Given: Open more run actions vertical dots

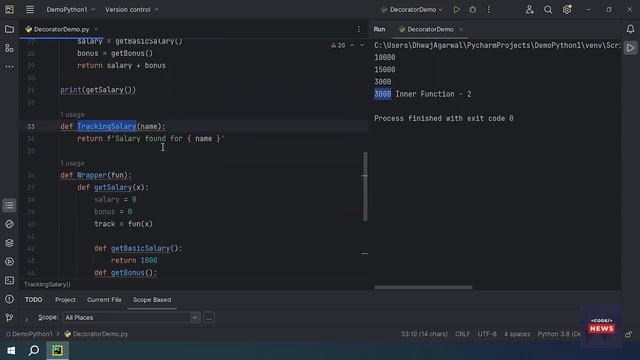Looking at the screenshot, I should (x=489, y=9).
